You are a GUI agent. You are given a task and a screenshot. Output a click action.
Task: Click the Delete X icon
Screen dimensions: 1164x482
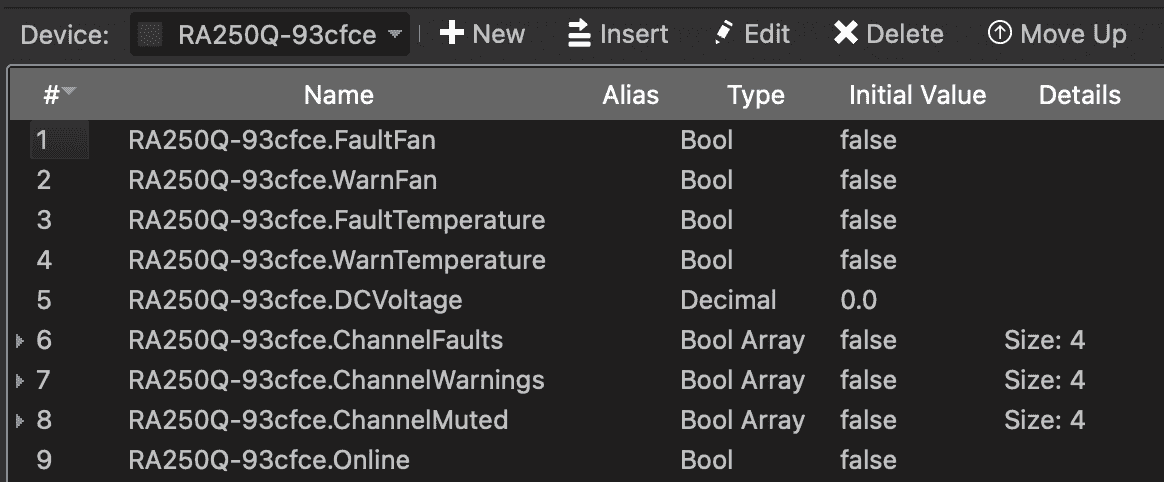click(x=846, y=34)
